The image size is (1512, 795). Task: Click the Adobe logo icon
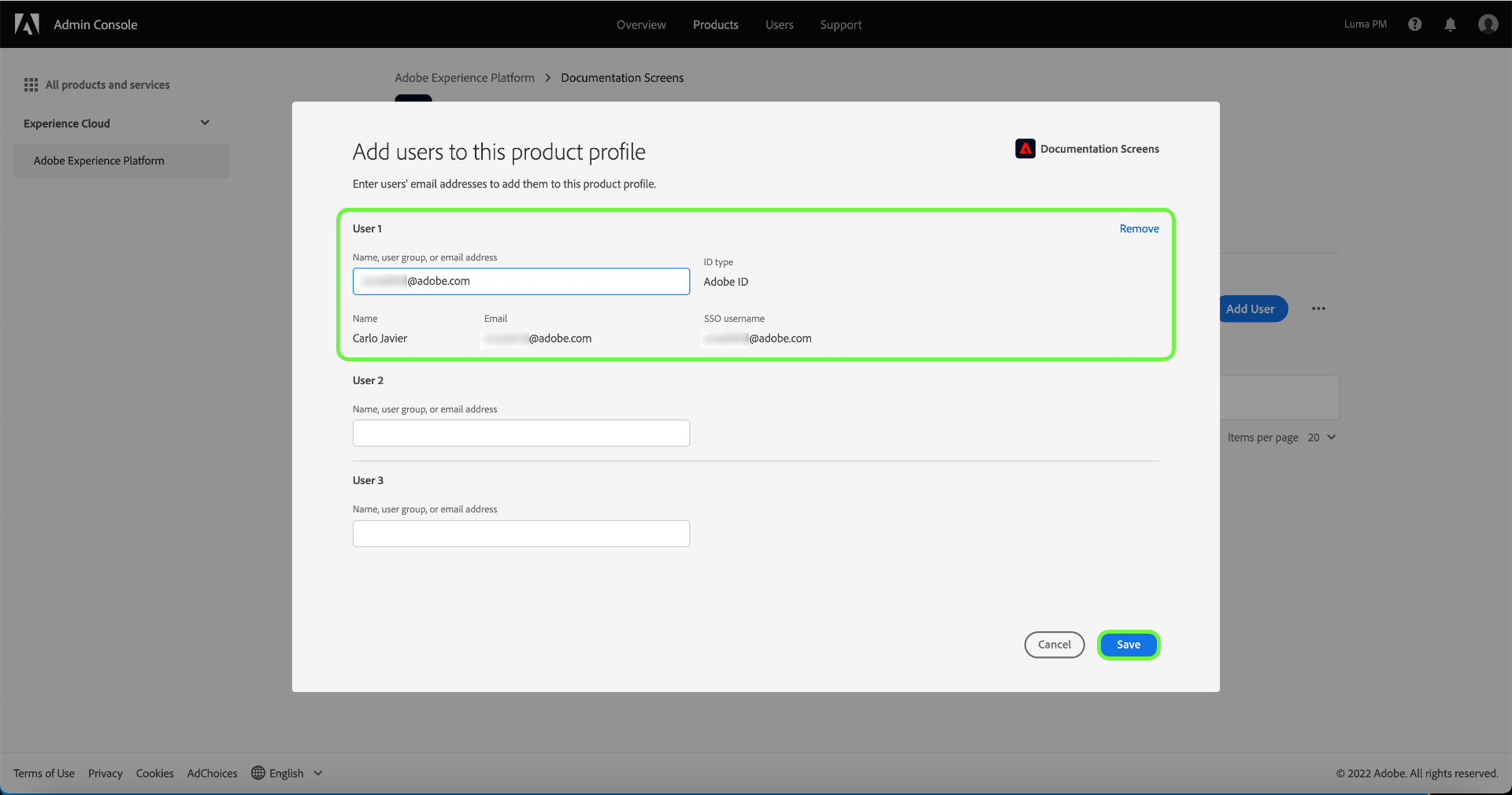27,24
